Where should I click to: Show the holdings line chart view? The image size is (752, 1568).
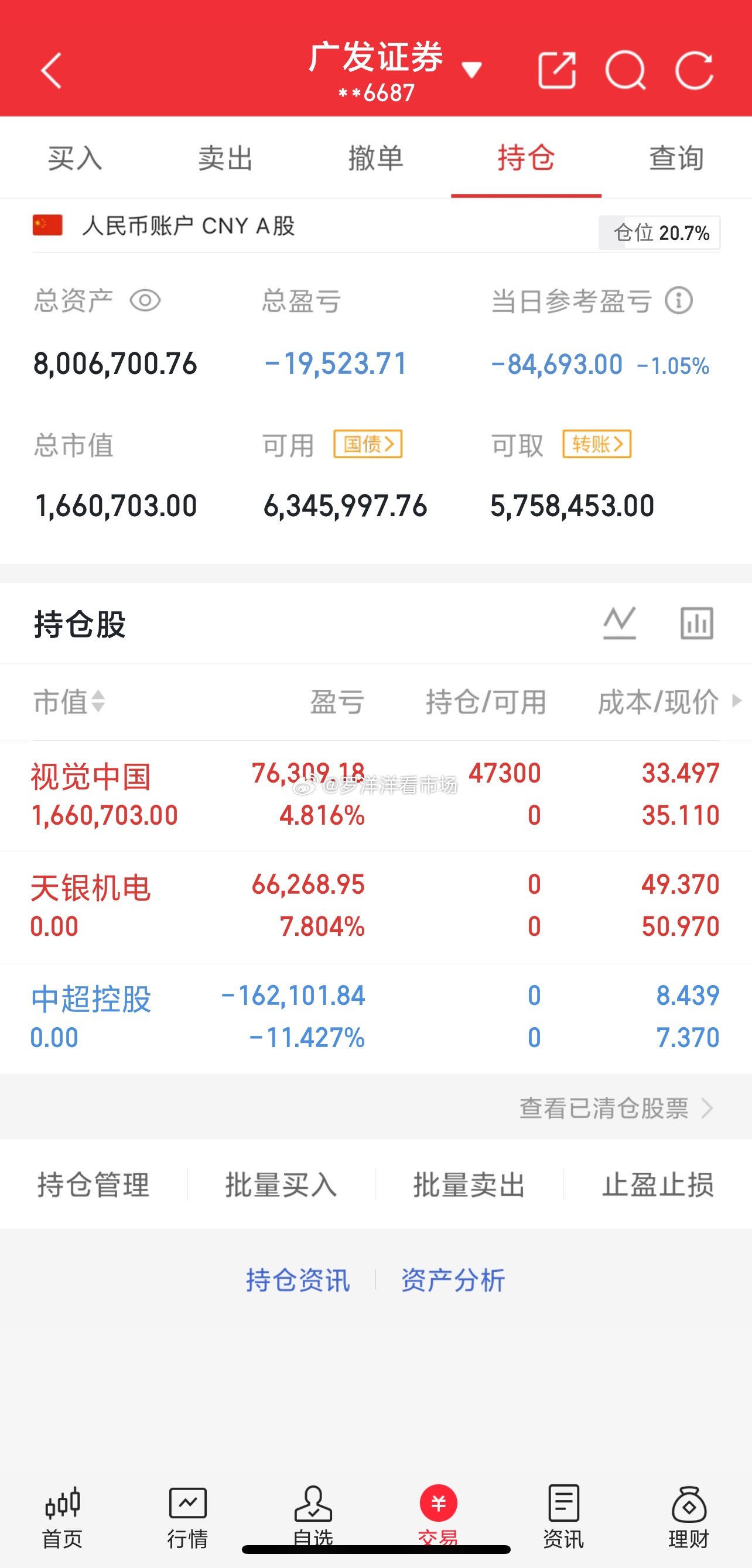pyautogui.click(x=620, y=623)
